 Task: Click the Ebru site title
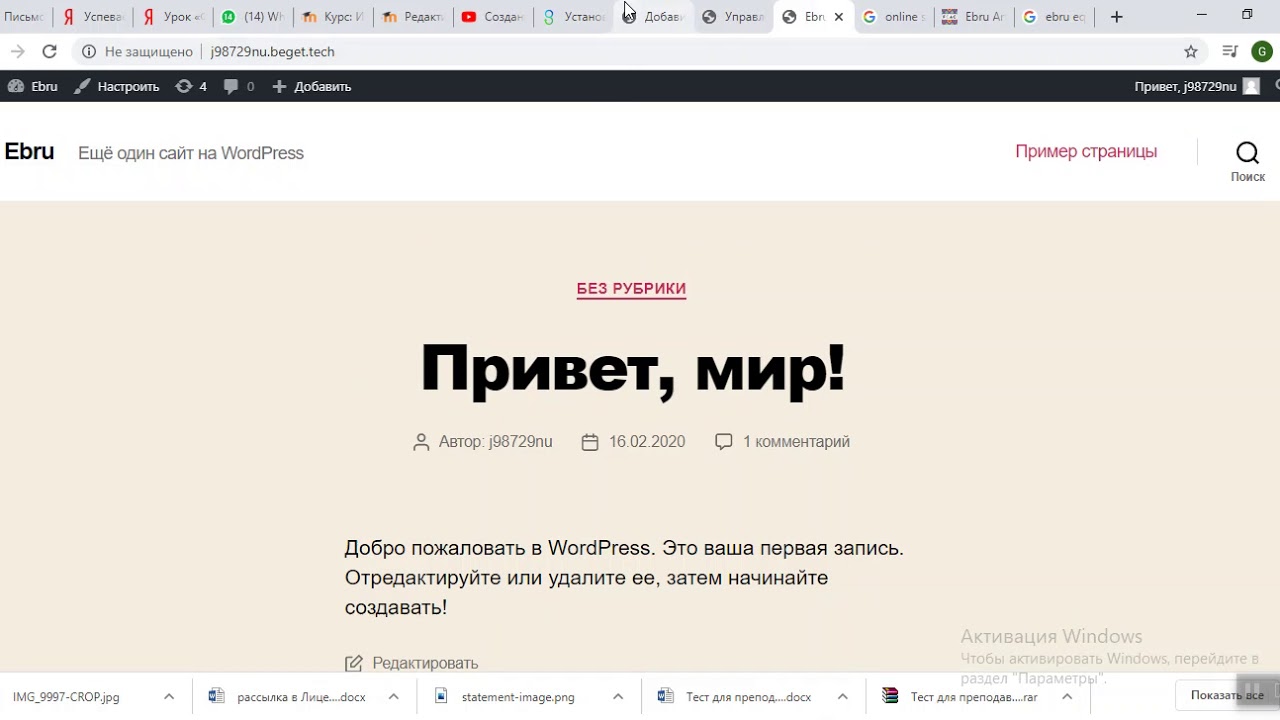(x=29, y=152)
